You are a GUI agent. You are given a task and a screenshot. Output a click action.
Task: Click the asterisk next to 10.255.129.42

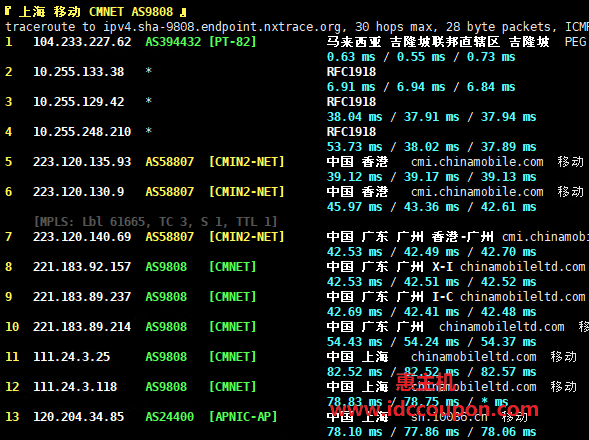149,101
